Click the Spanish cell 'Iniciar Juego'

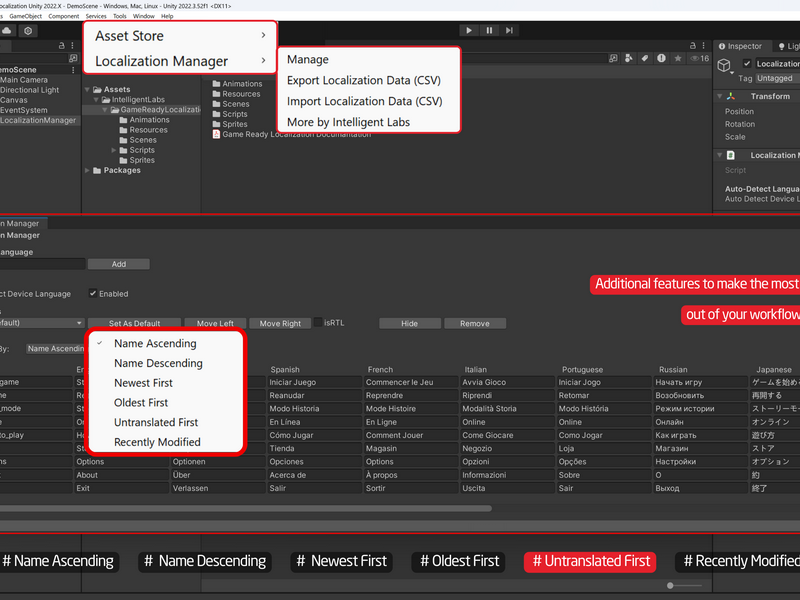[314, 382]
